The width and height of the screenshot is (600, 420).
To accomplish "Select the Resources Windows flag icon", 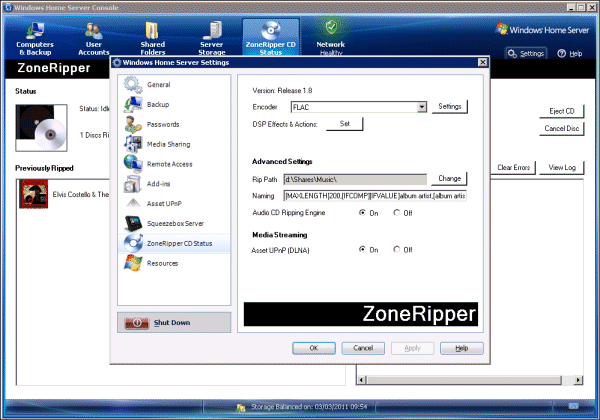I will point(133,263).
